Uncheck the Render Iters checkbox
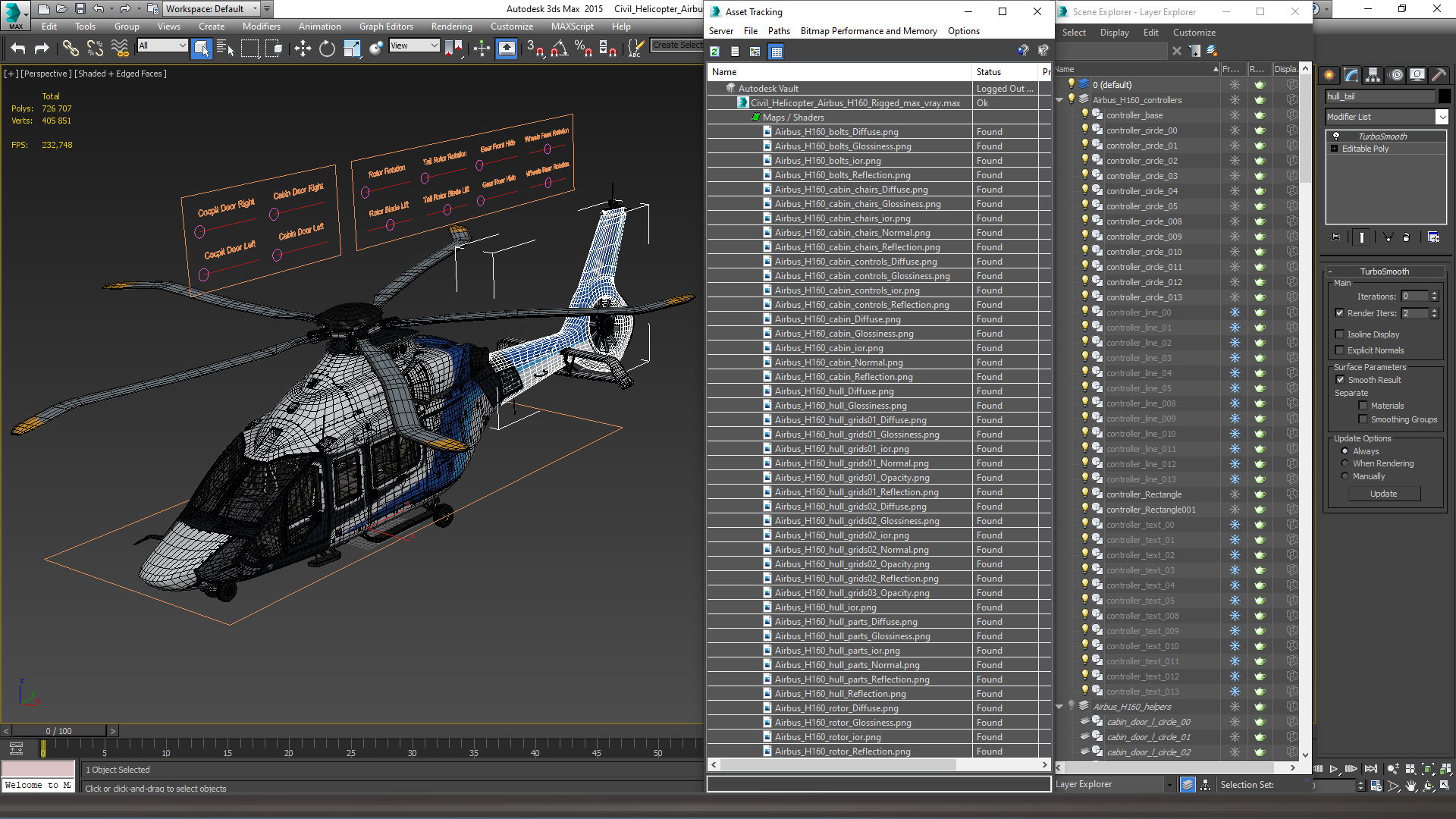 click(1340, 313)
